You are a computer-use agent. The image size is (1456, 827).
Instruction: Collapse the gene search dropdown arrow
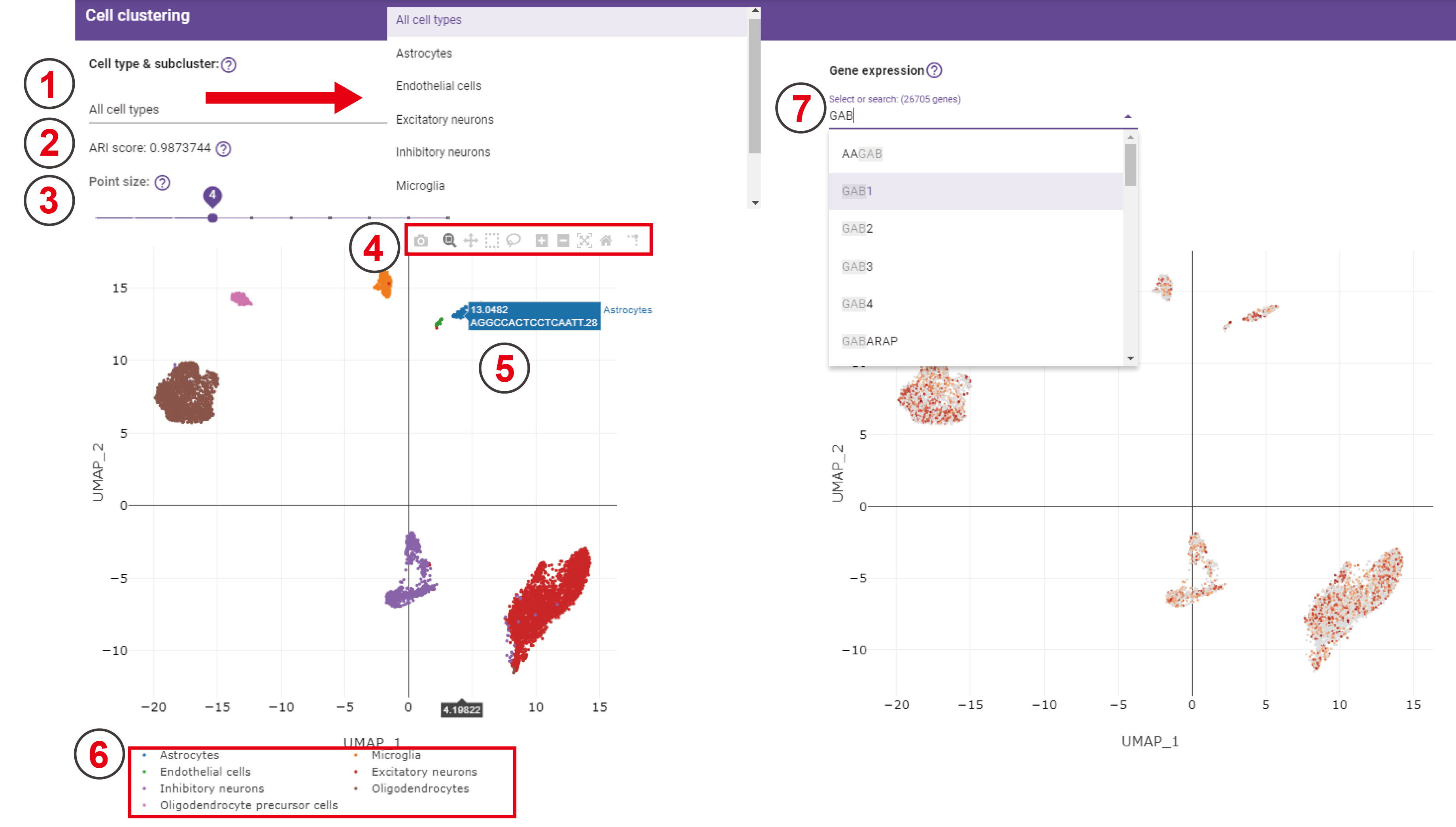[1128, 117]
